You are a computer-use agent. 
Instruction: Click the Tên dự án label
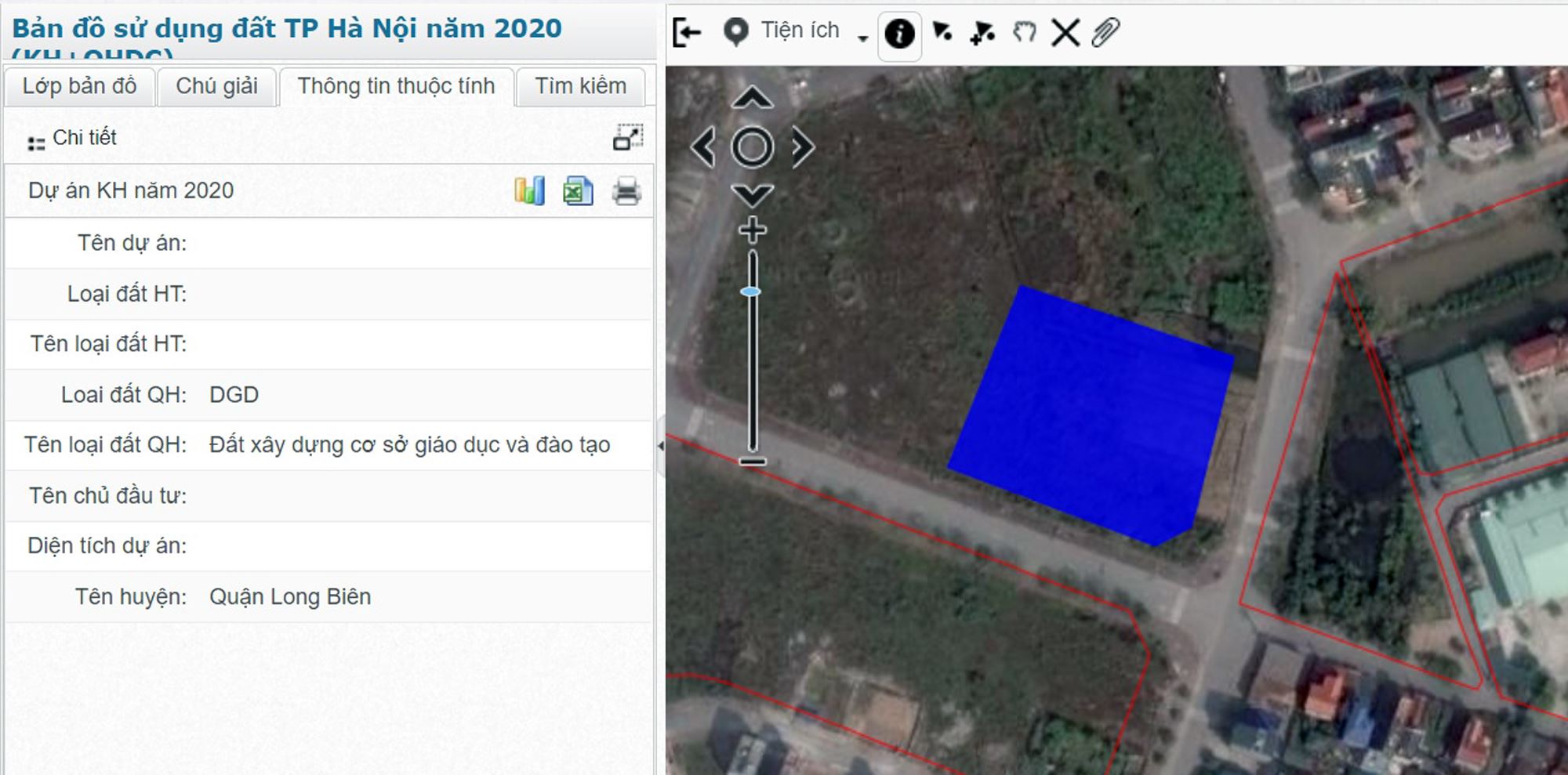pyautogui.click(x=132, y=243)
